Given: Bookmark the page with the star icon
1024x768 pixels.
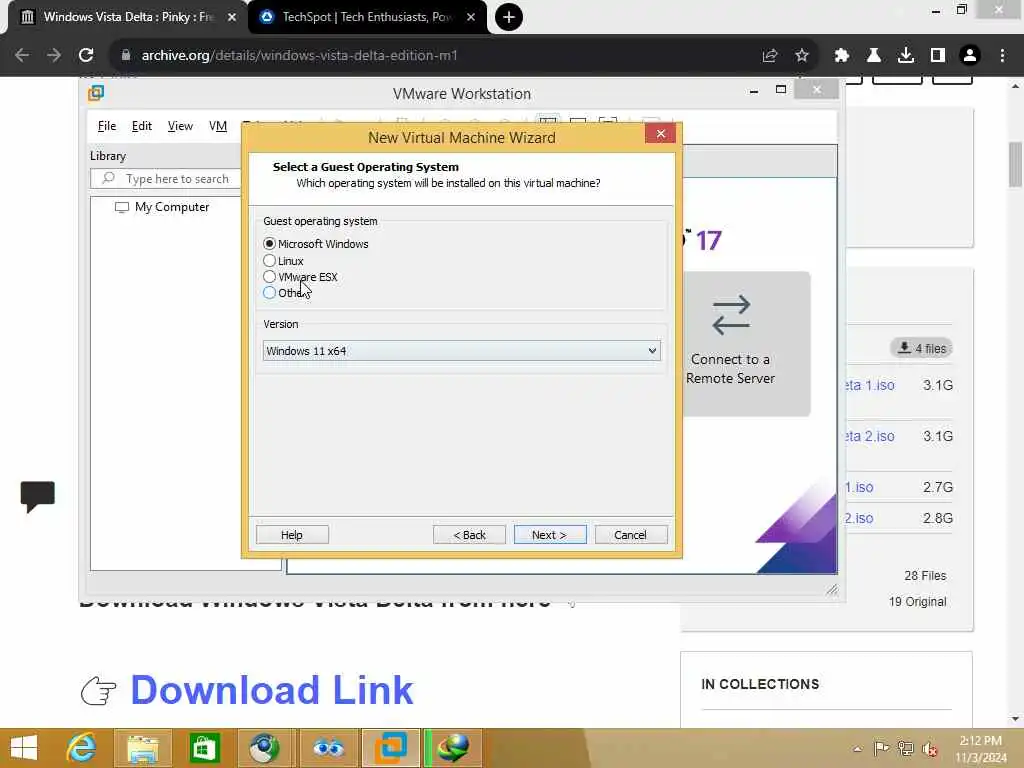Looking at the screenshot, I should tap(802, 56).
